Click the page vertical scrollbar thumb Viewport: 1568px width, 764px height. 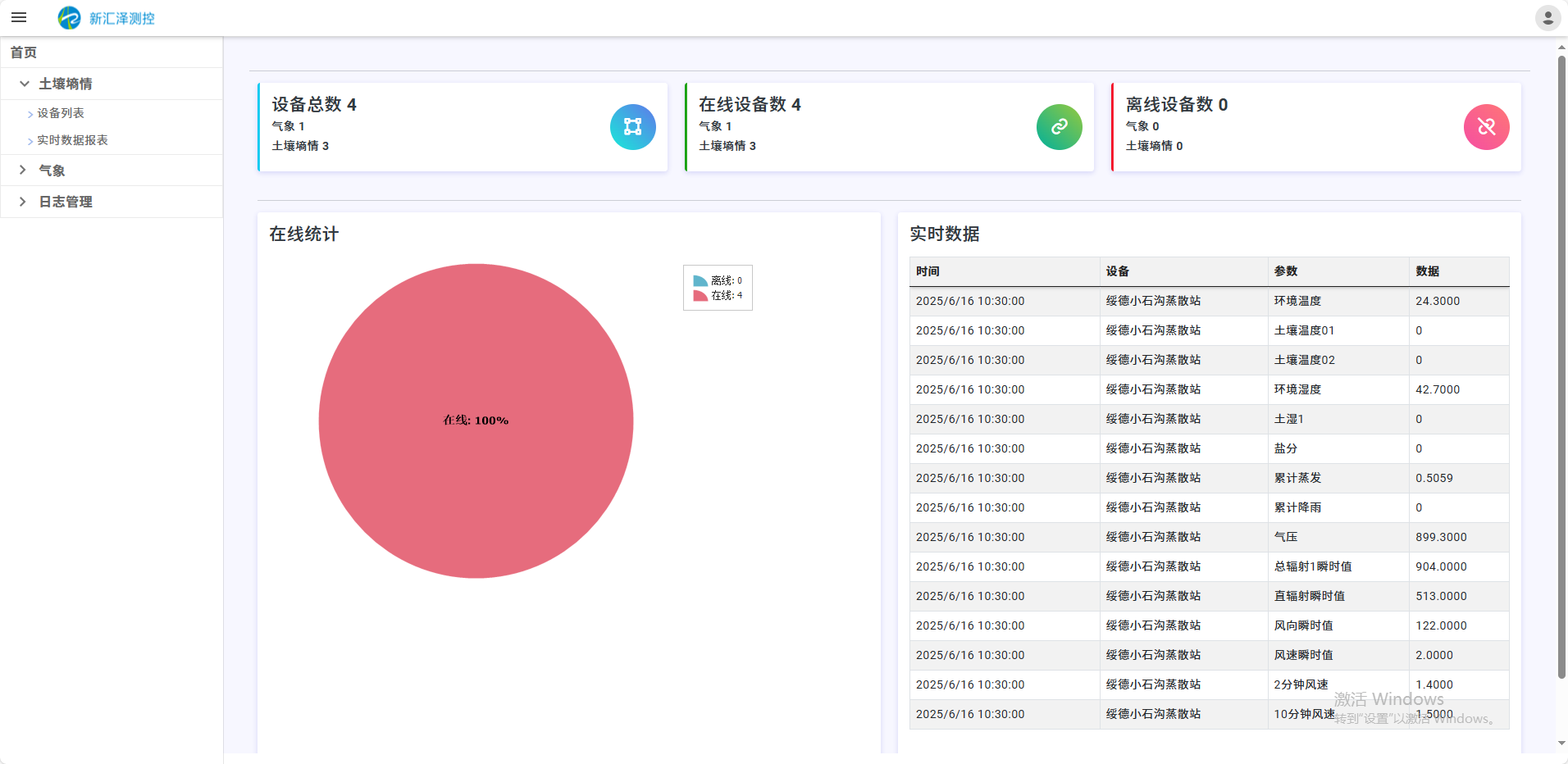point(1561,367)
